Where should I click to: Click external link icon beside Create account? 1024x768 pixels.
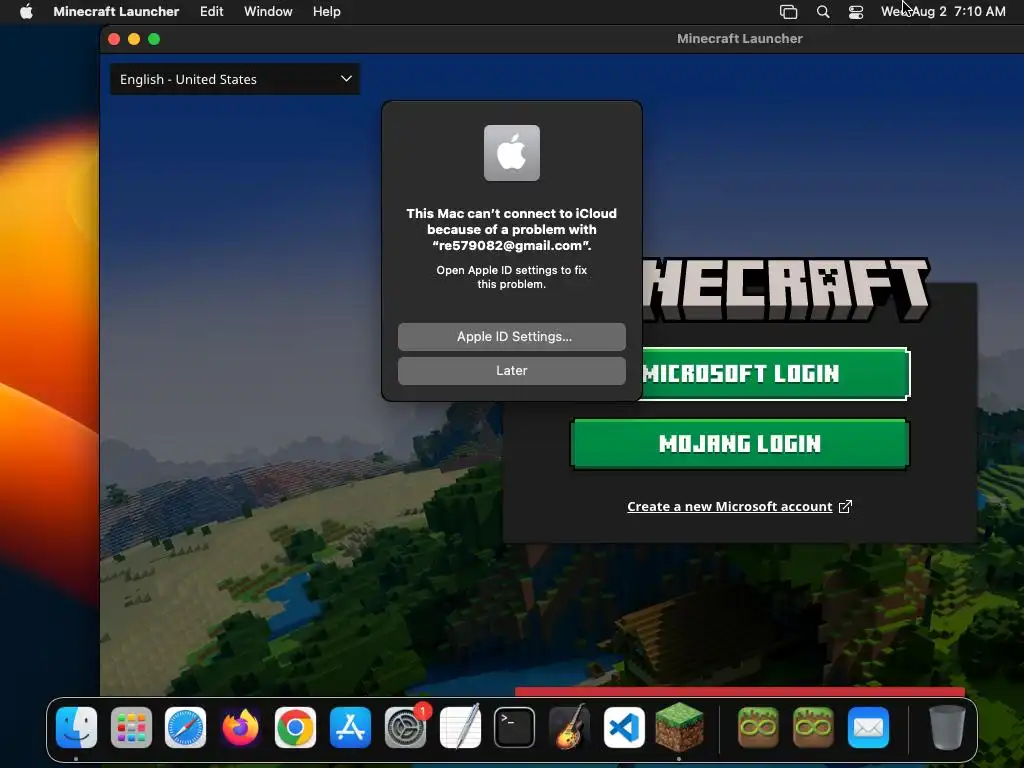(x=845, y=506)
